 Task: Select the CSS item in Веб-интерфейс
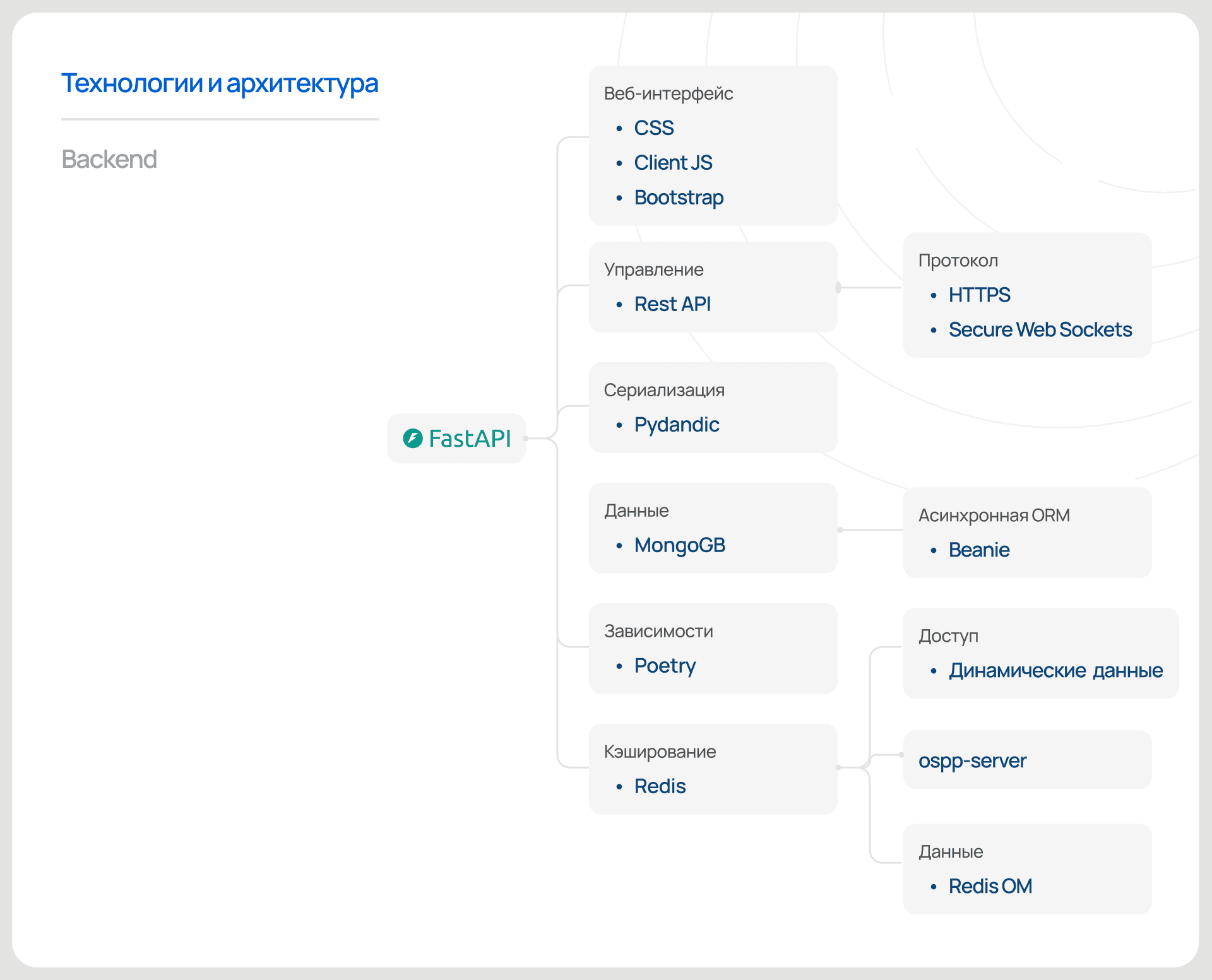point(654,128)
